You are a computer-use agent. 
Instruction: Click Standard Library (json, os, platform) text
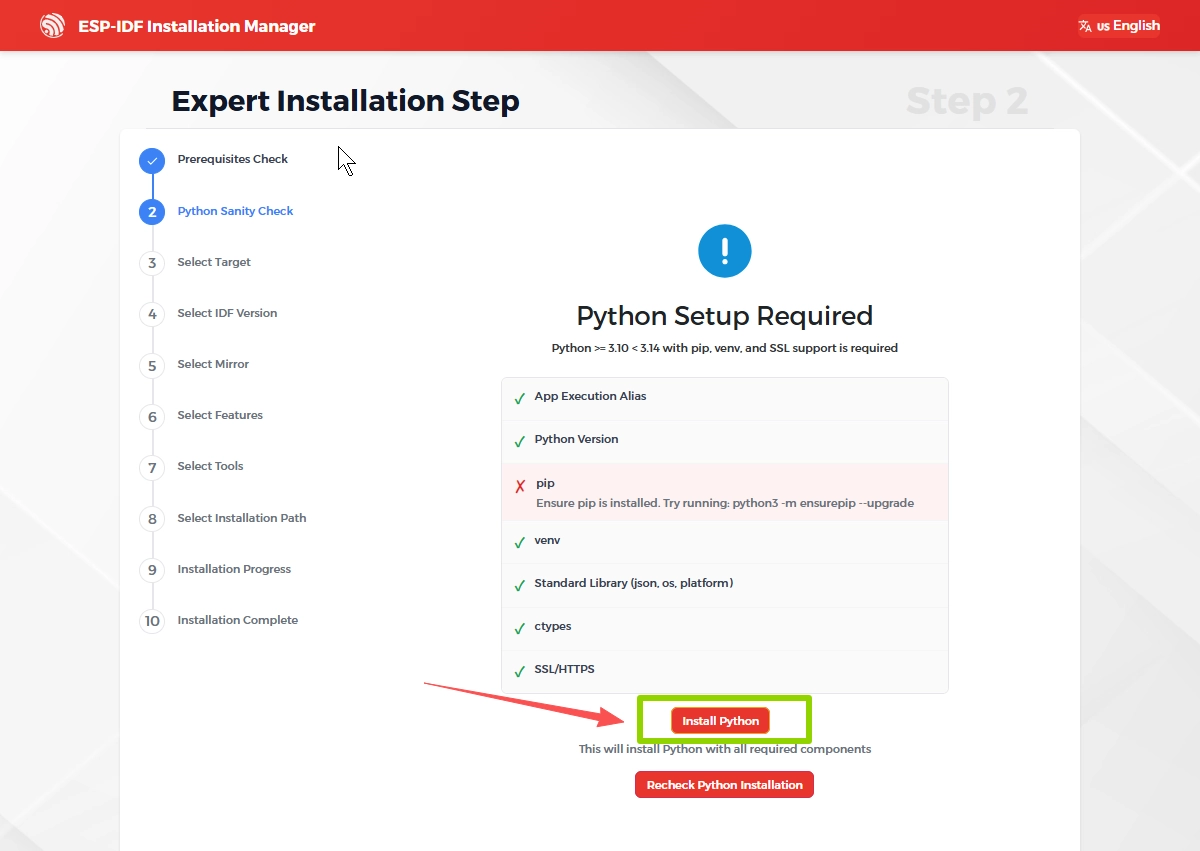[633, 583]
